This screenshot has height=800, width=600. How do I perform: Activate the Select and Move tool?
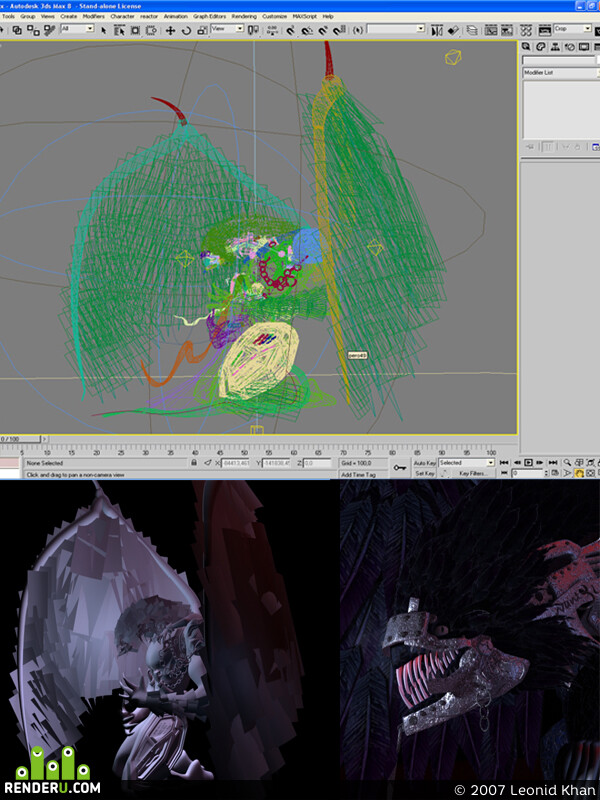point(170,31)
